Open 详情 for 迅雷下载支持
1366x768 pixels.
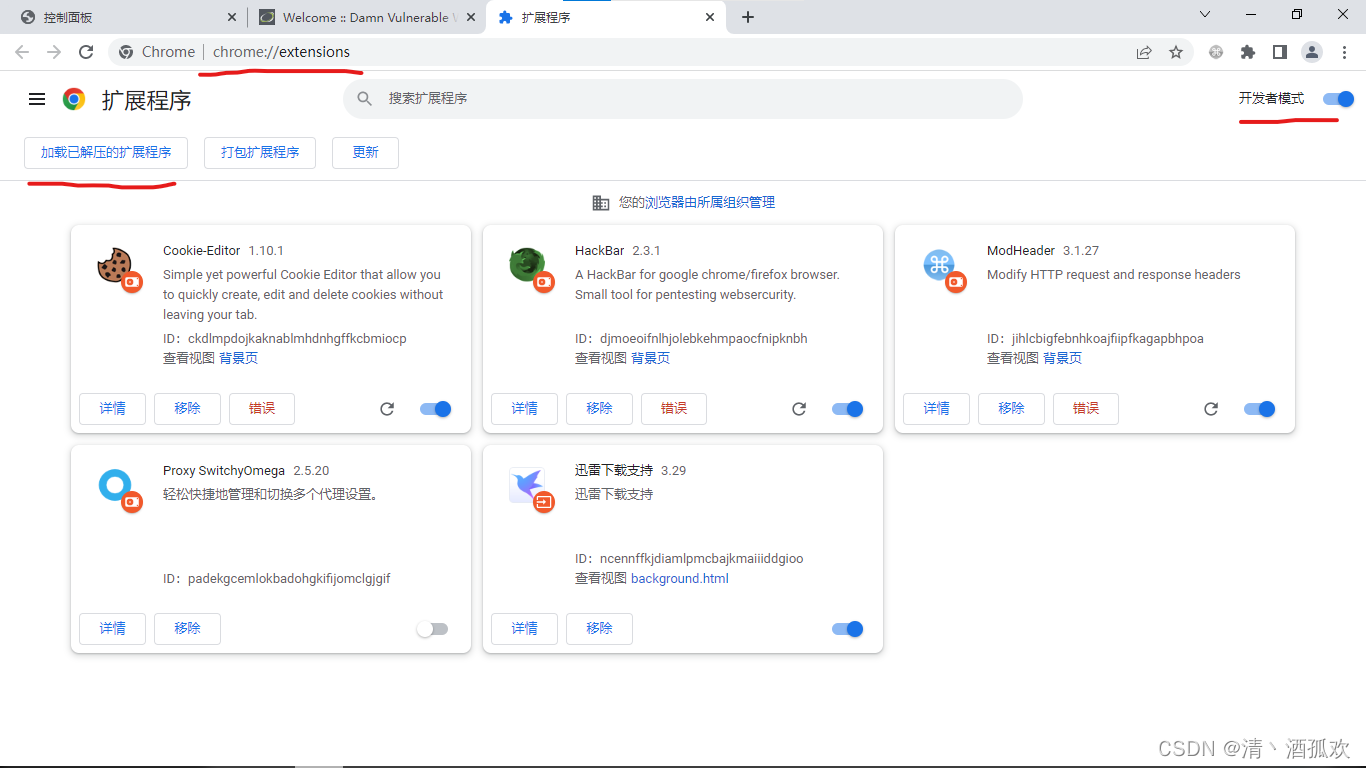click(524, 629)
